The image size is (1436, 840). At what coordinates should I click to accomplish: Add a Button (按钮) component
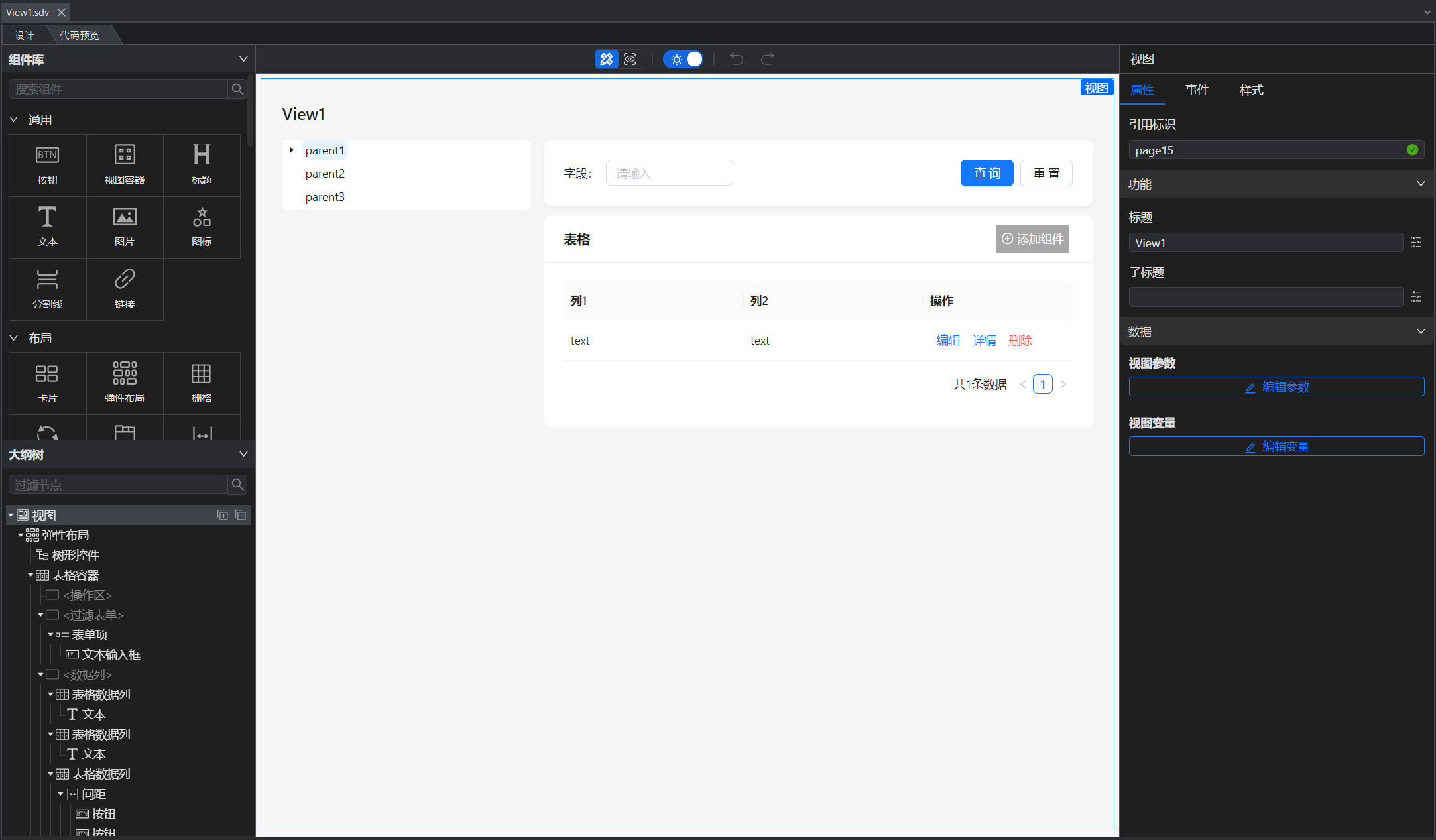[47, 164]
